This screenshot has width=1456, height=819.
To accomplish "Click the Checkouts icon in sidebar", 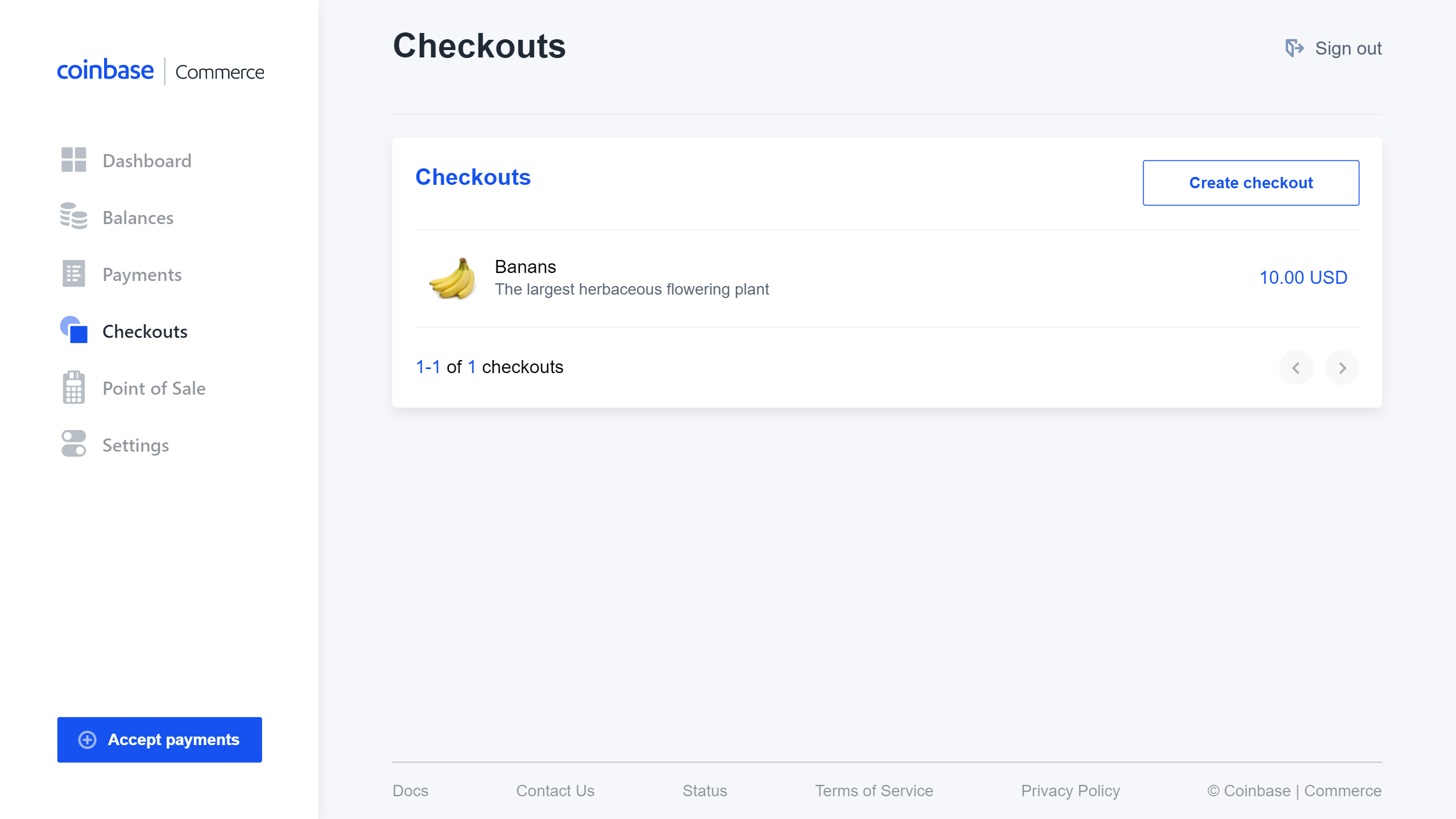I will click(75, 331).
